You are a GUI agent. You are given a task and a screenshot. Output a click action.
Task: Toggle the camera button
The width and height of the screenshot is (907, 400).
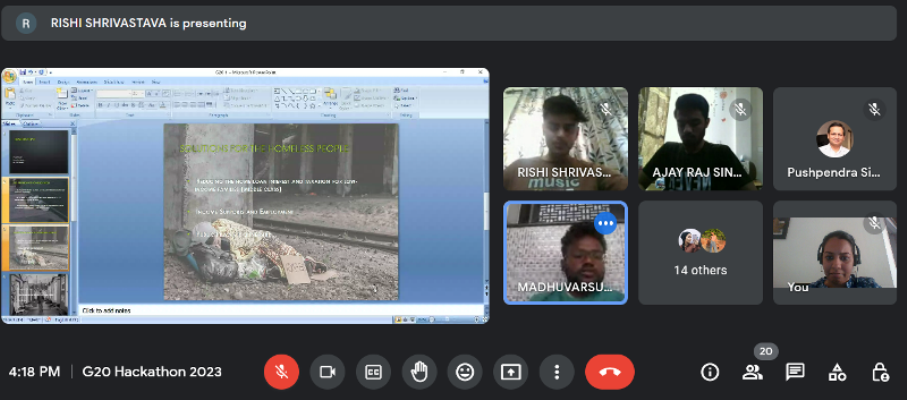point(326,371)
